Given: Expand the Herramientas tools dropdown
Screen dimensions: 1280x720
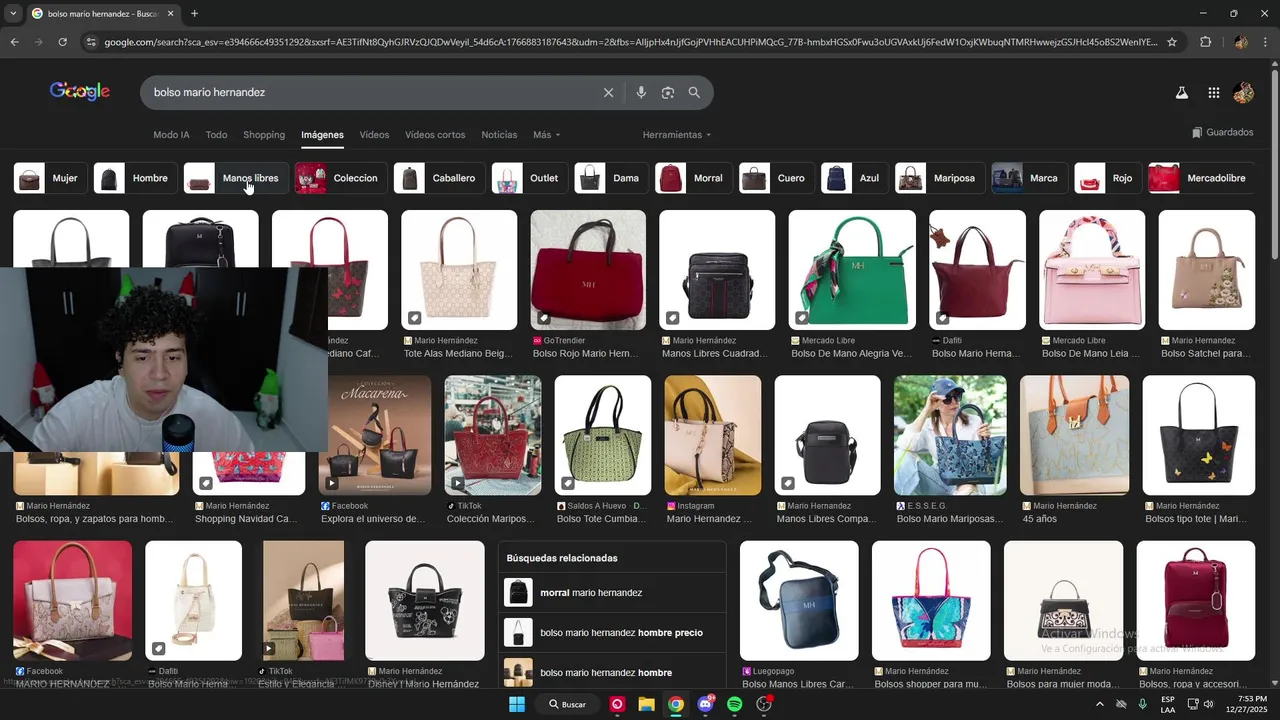Looking at the screenshot, I should tap(677, 135).
